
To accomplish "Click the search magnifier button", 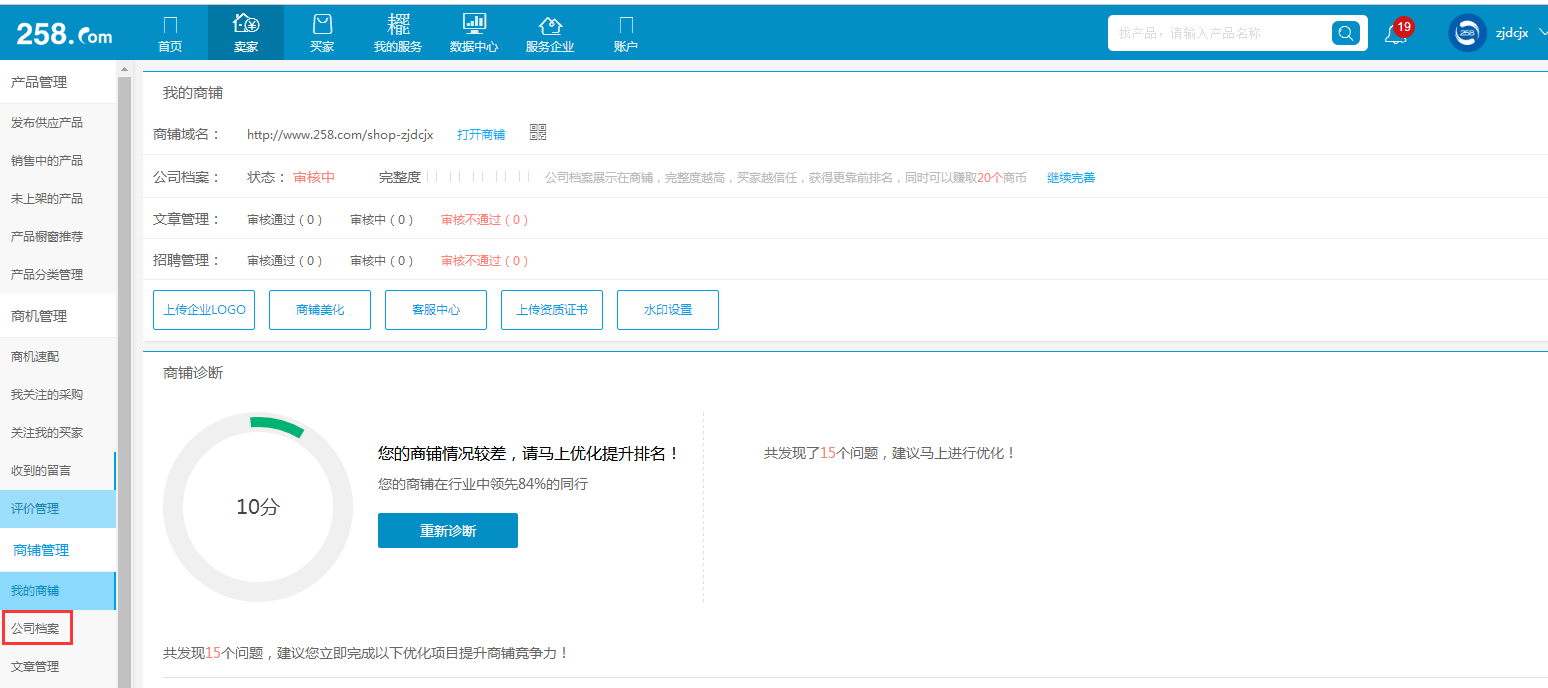I will (x=1346, y=33).
